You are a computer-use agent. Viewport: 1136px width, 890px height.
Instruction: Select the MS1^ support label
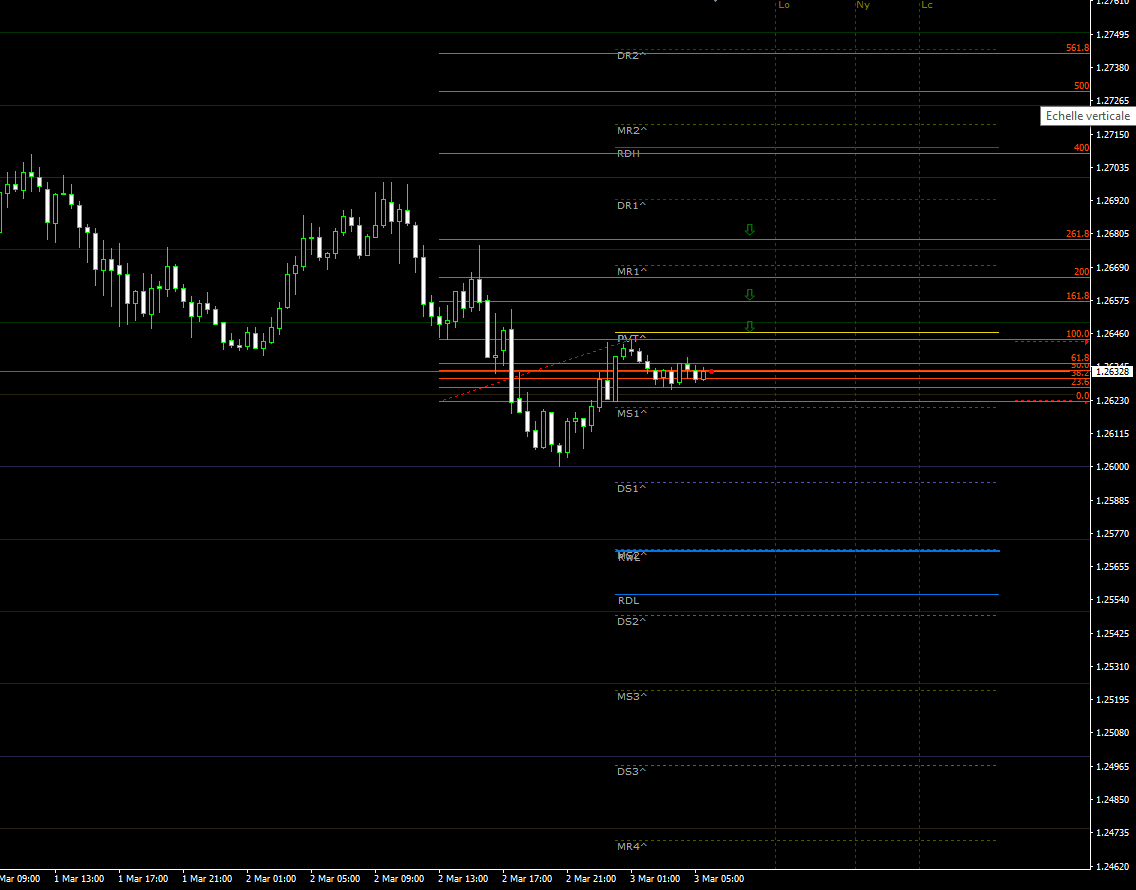[631, 413]
